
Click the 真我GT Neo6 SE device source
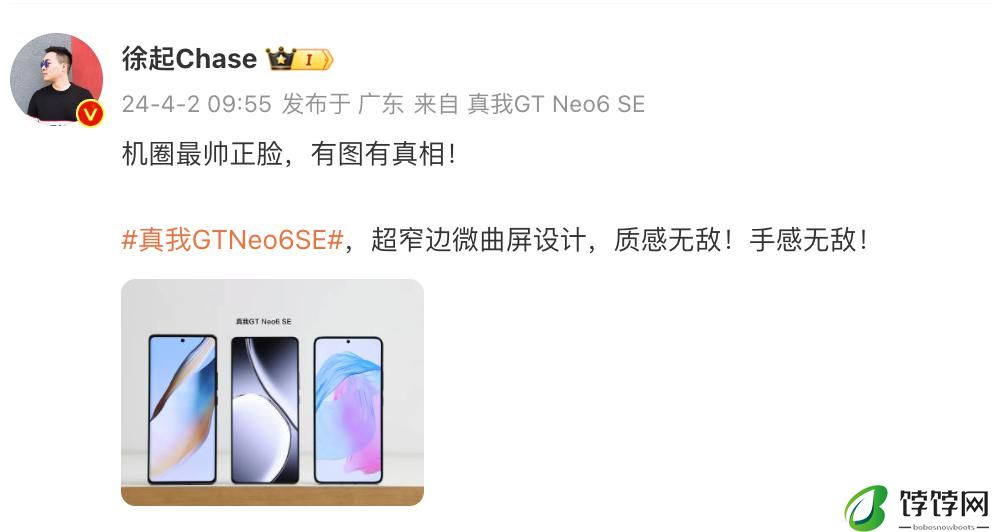point(556,104)
